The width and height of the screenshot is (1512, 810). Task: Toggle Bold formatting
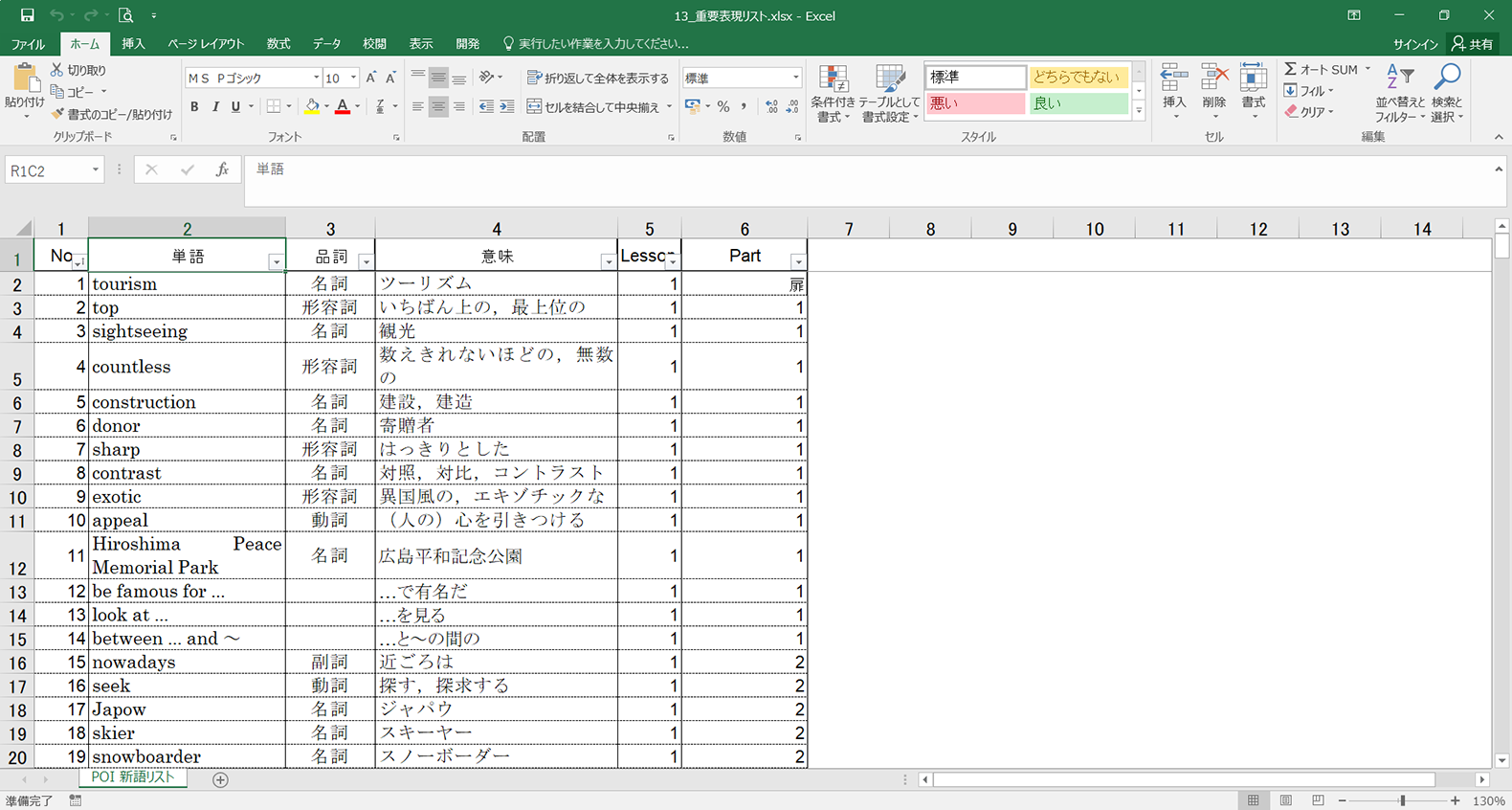pos(194,106)
